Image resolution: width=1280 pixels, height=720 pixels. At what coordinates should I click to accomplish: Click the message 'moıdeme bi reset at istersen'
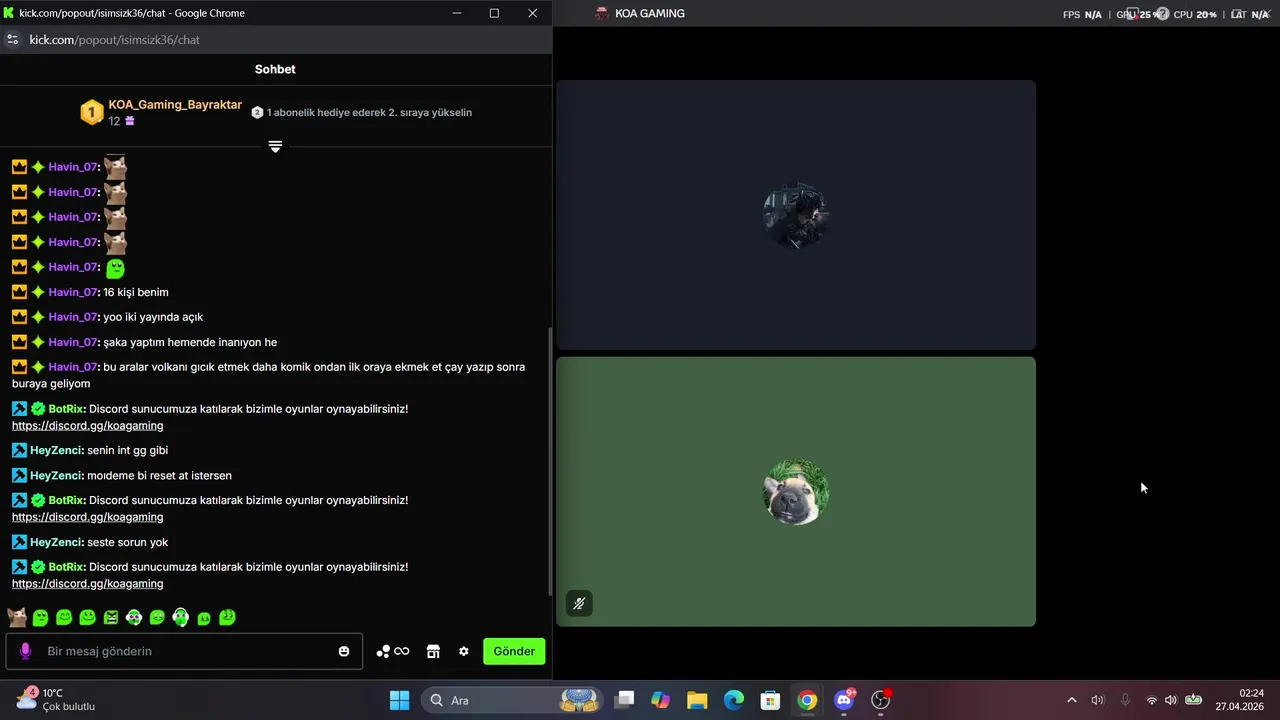159,476
